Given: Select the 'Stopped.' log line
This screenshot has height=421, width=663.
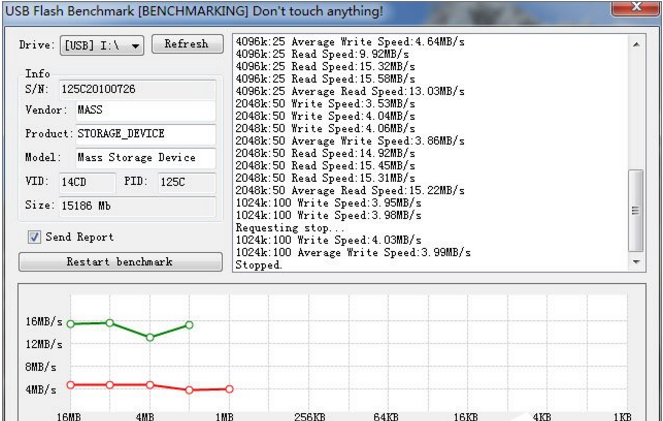Looking at the screenshot, I should (258, 265).
